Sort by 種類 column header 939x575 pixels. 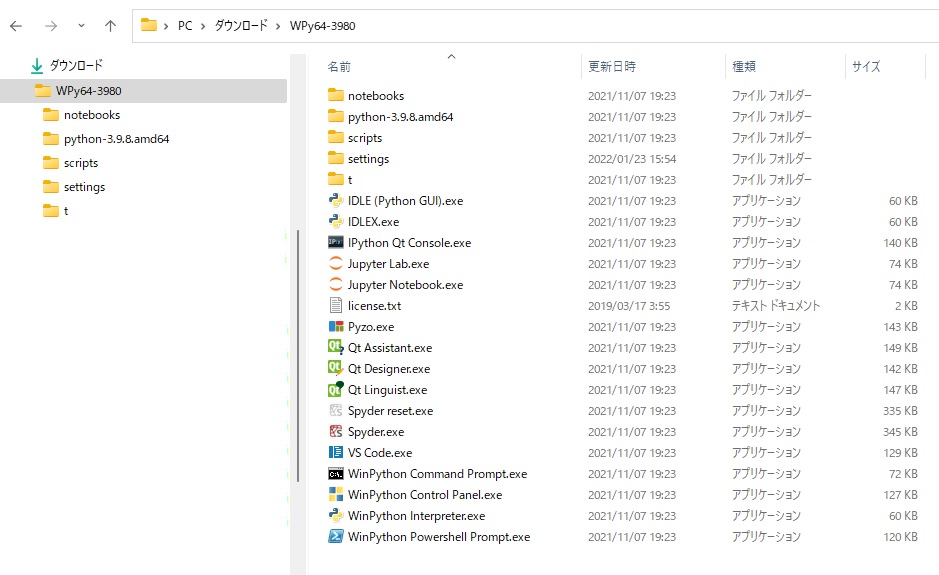coord(744,66)
